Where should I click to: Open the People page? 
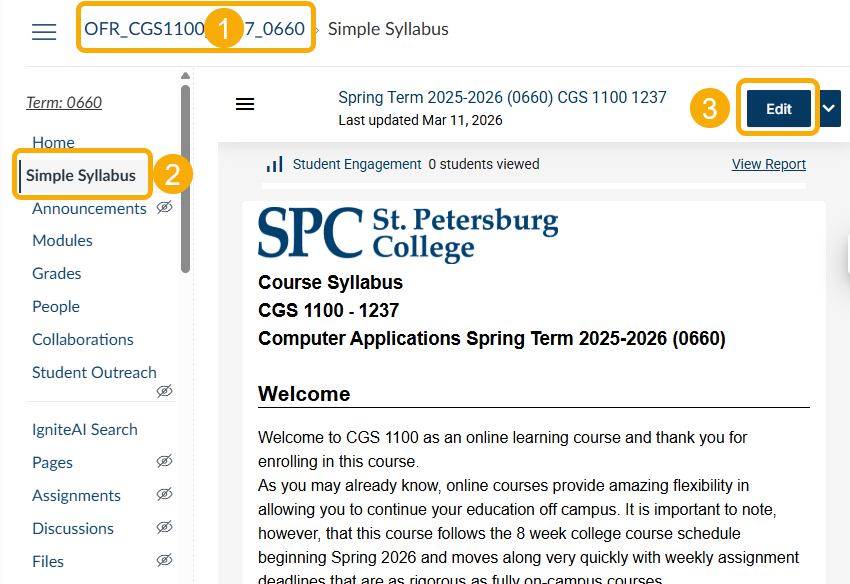[55, 306]
